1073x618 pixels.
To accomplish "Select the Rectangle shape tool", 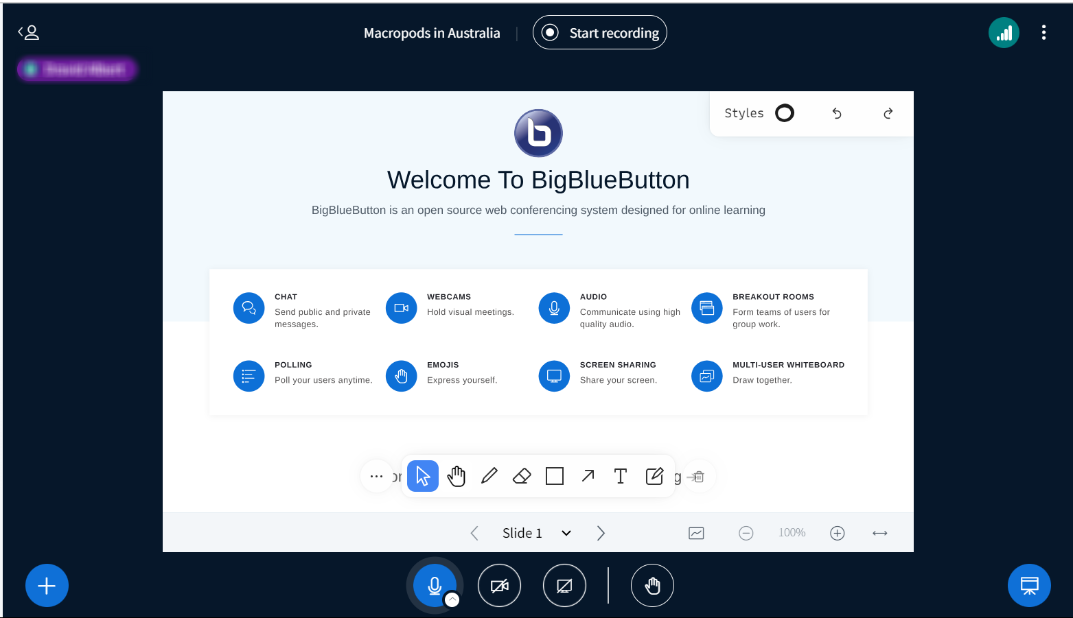I will [554, 476].
